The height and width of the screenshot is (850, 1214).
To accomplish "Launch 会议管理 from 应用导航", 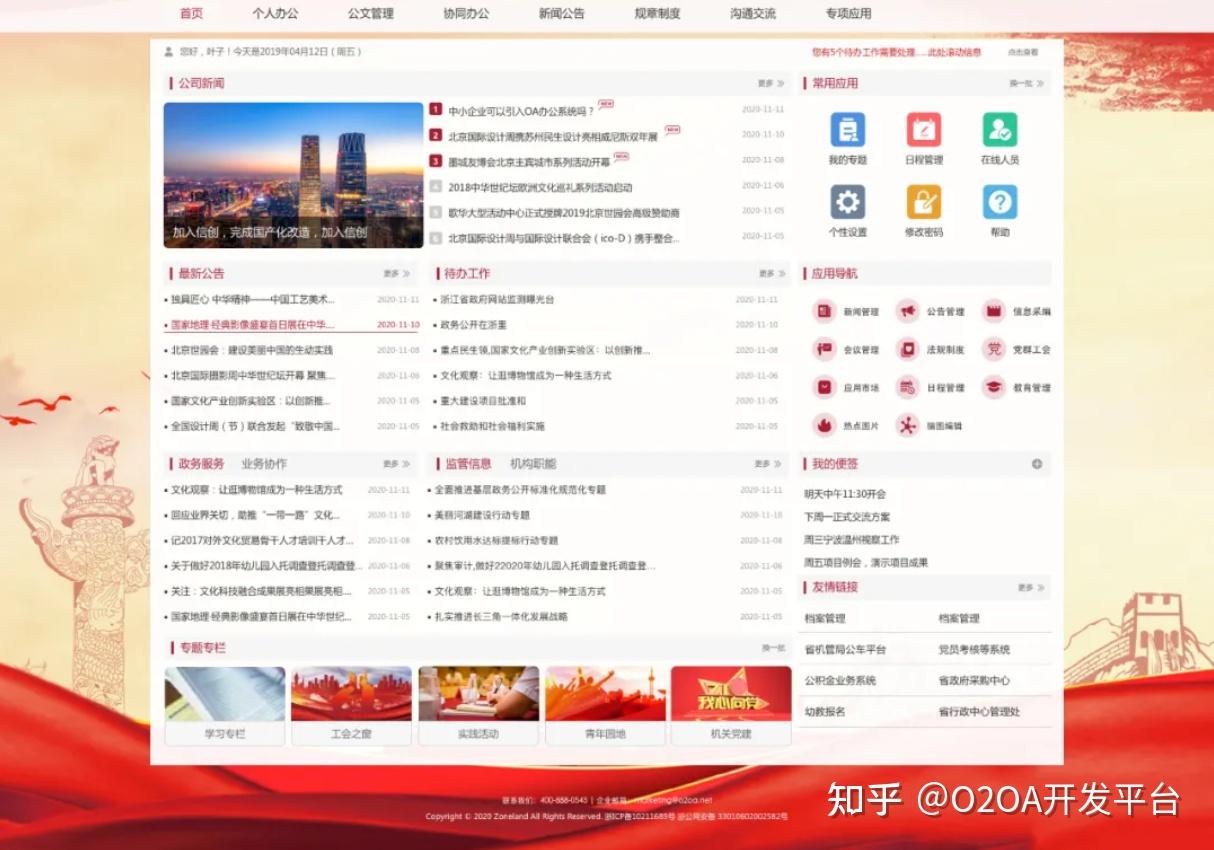I will click(846, 350).
